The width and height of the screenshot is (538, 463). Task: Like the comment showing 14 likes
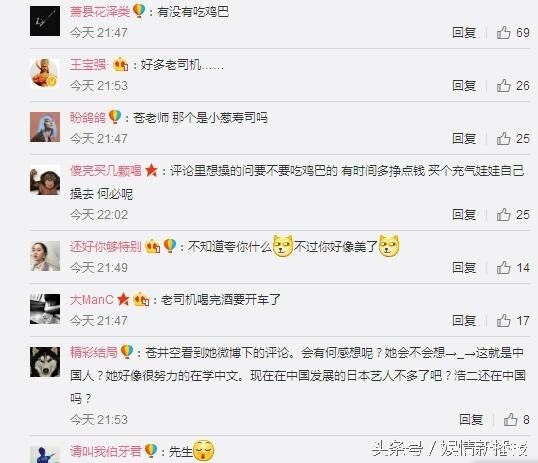[503, 267]
